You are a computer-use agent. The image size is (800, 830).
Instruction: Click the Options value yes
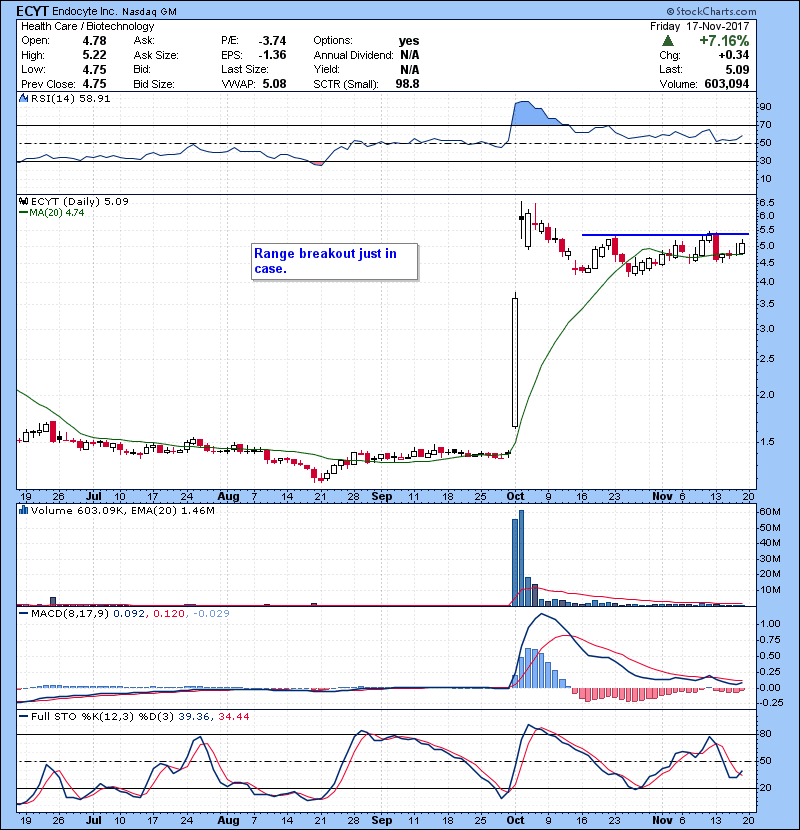tap(409, 41)
